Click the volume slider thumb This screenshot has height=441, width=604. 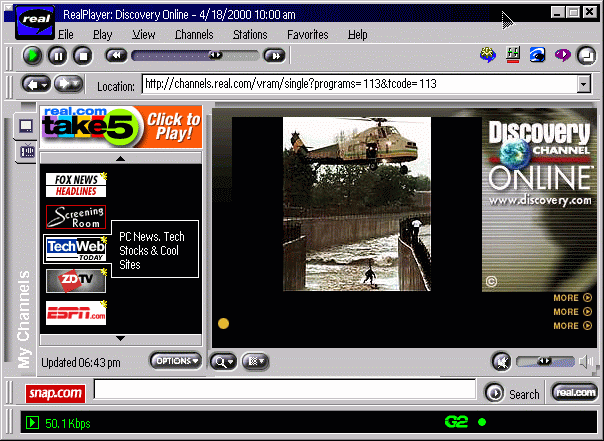tap(544, 361)
